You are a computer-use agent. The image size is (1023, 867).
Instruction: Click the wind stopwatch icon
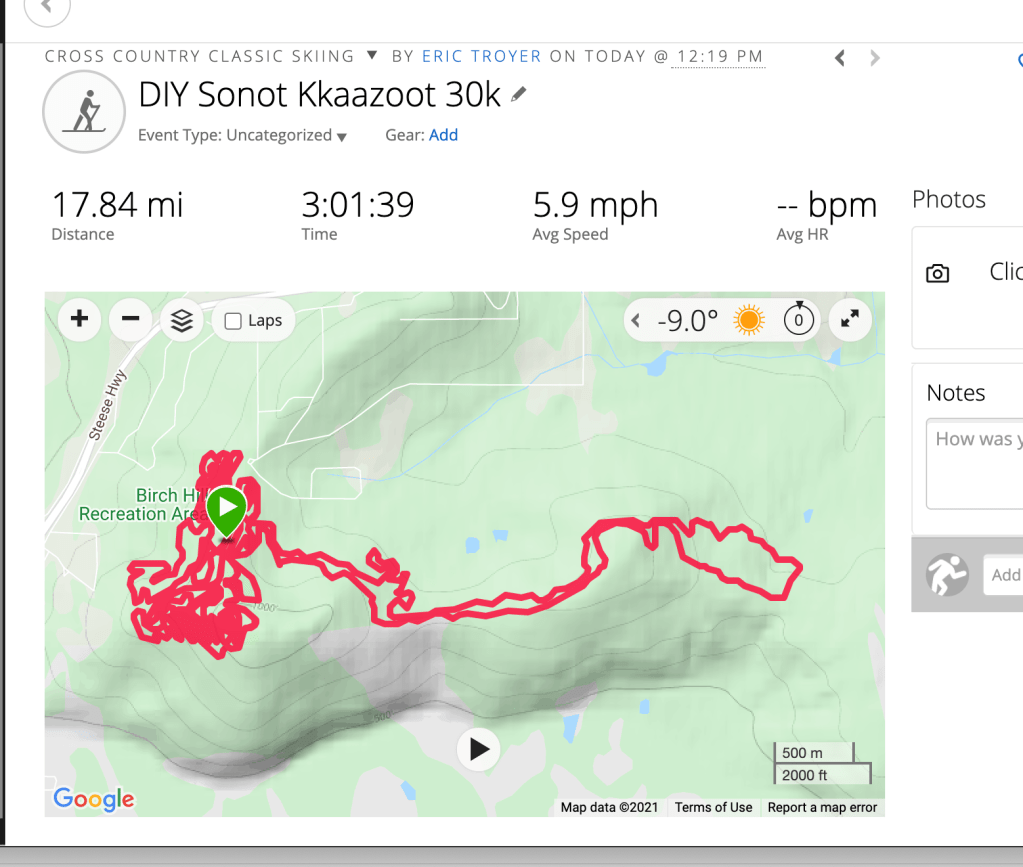click(798, 320)
